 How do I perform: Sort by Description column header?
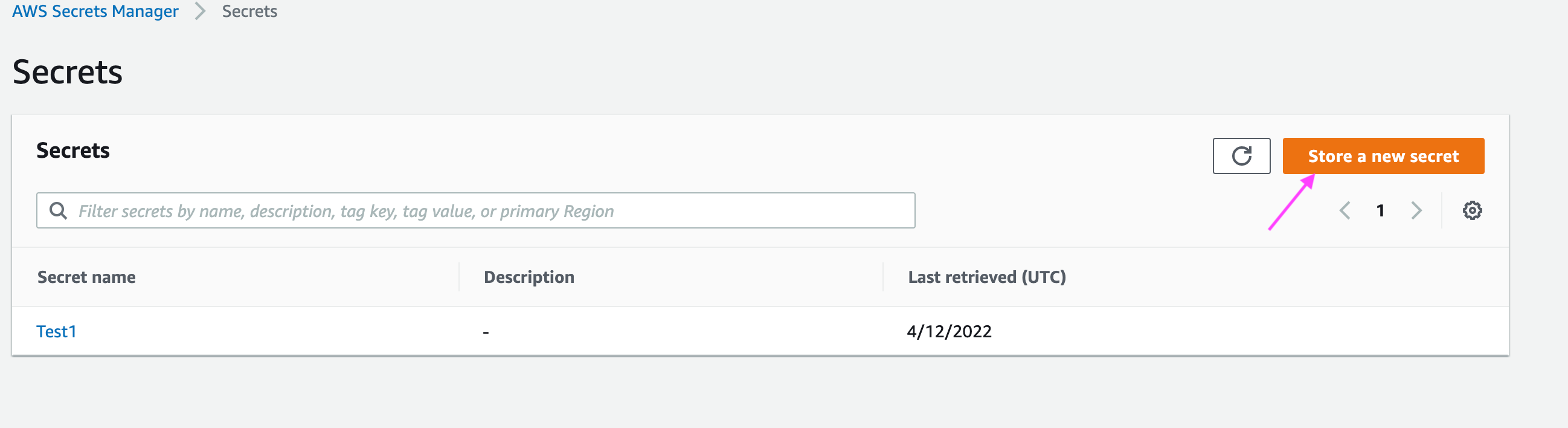pos(529,277)
